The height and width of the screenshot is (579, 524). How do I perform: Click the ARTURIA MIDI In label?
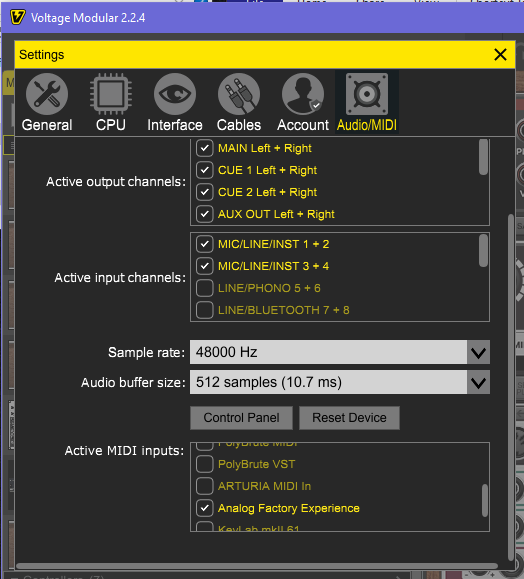(264, 486)
